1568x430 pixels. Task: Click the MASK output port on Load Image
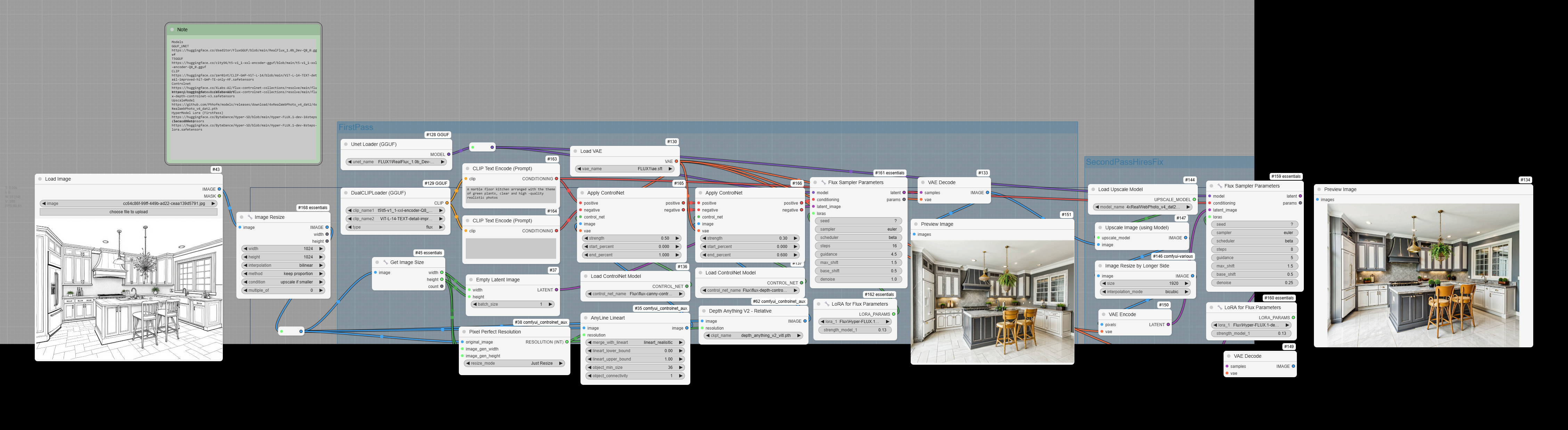(219, 196)
